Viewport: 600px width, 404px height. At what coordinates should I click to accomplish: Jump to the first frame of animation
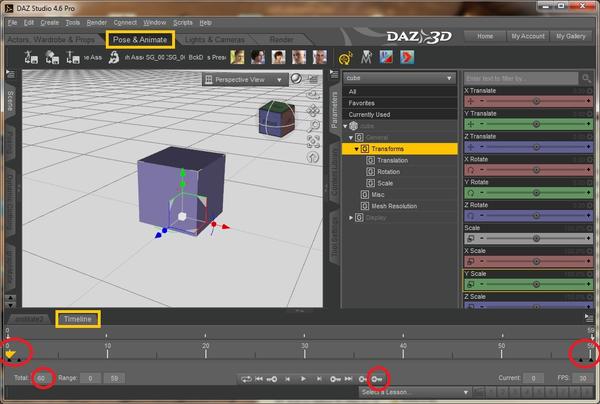click(259, 379)
